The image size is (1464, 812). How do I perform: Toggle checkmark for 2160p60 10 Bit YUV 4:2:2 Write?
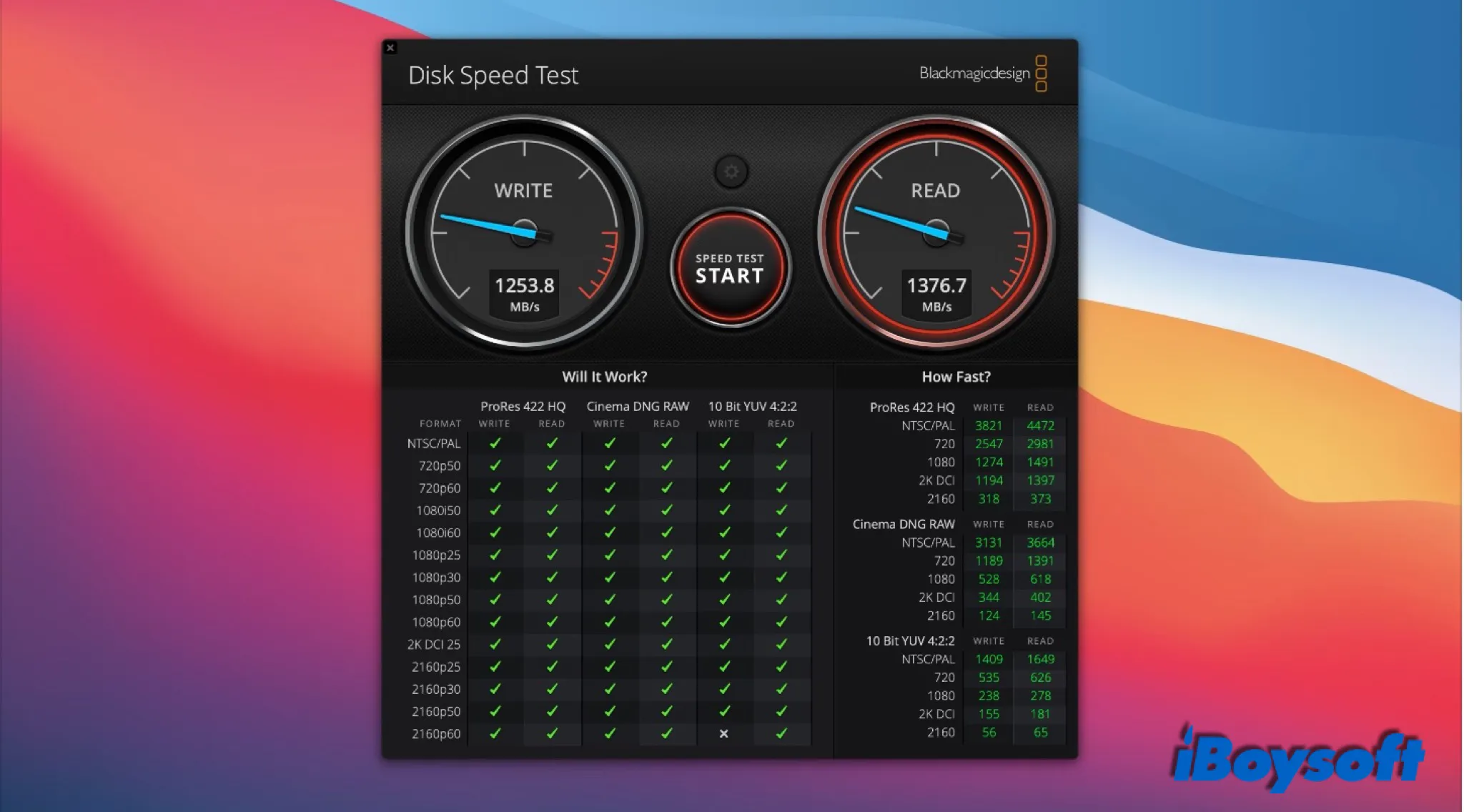coord(722,733)
